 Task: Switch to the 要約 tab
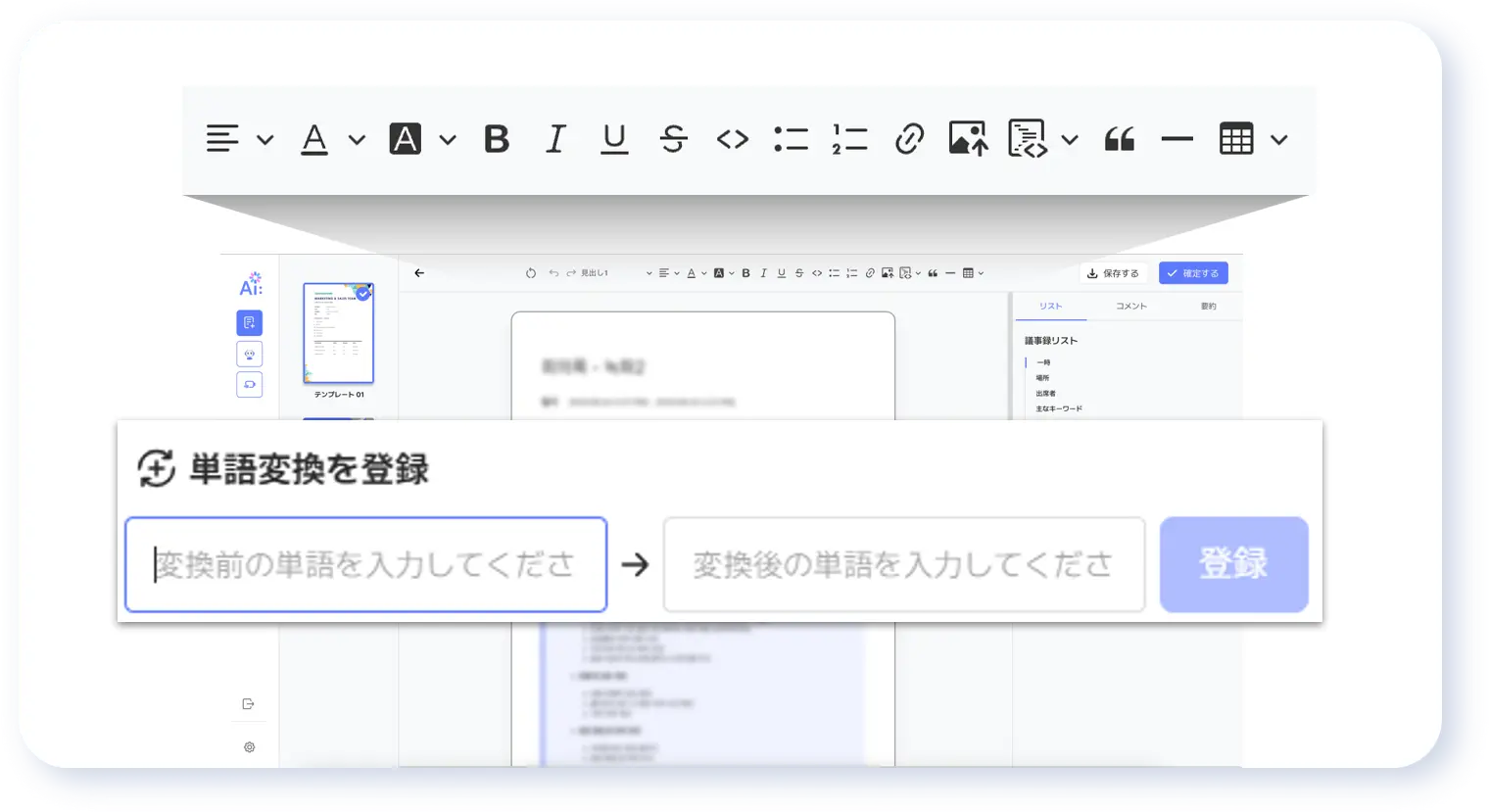point(1208,307)
